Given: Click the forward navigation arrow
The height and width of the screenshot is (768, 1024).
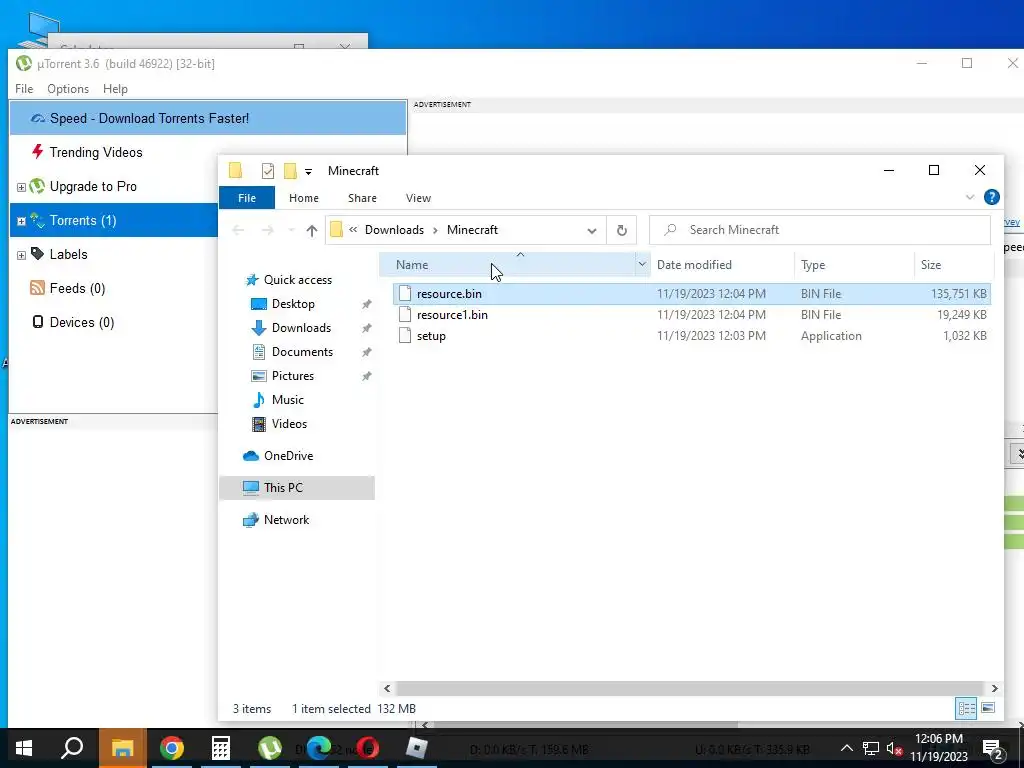Looking at the screenshot, I should tap(268, 230).
